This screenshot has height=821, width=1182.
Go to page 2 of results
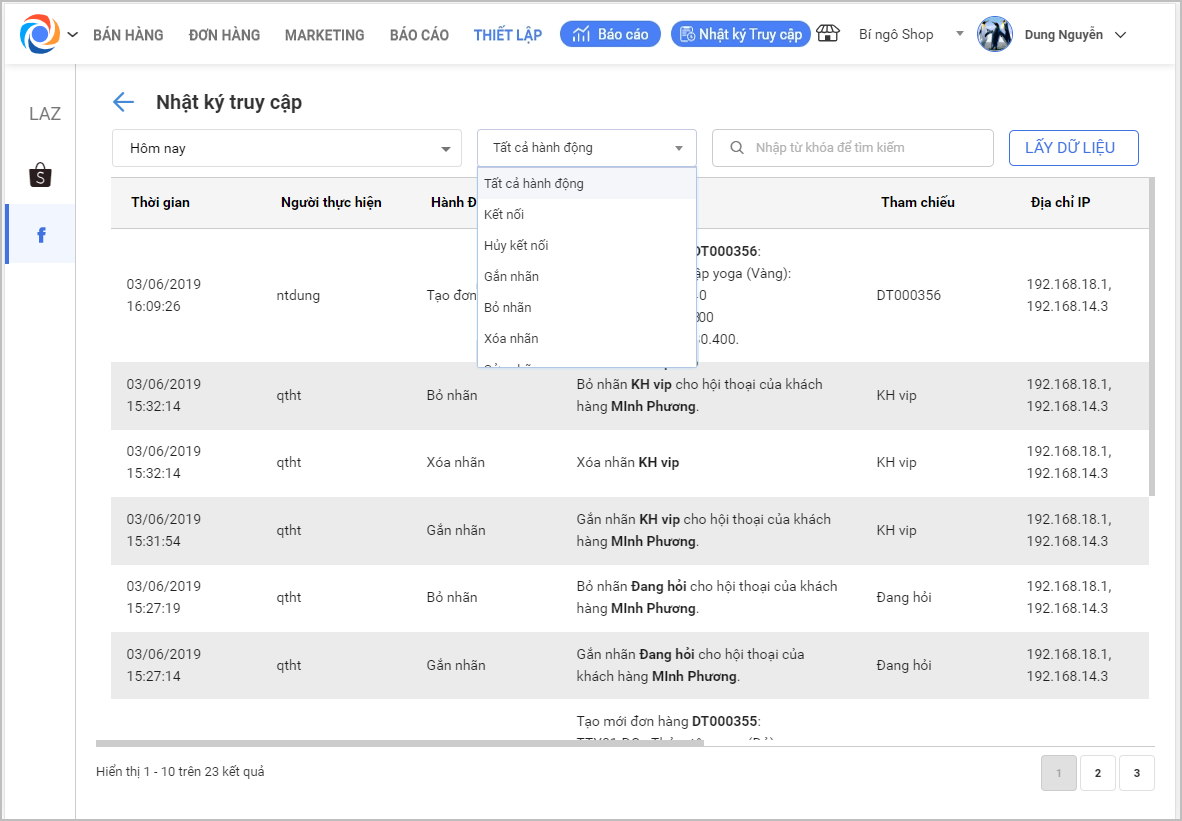[1097, 773]
